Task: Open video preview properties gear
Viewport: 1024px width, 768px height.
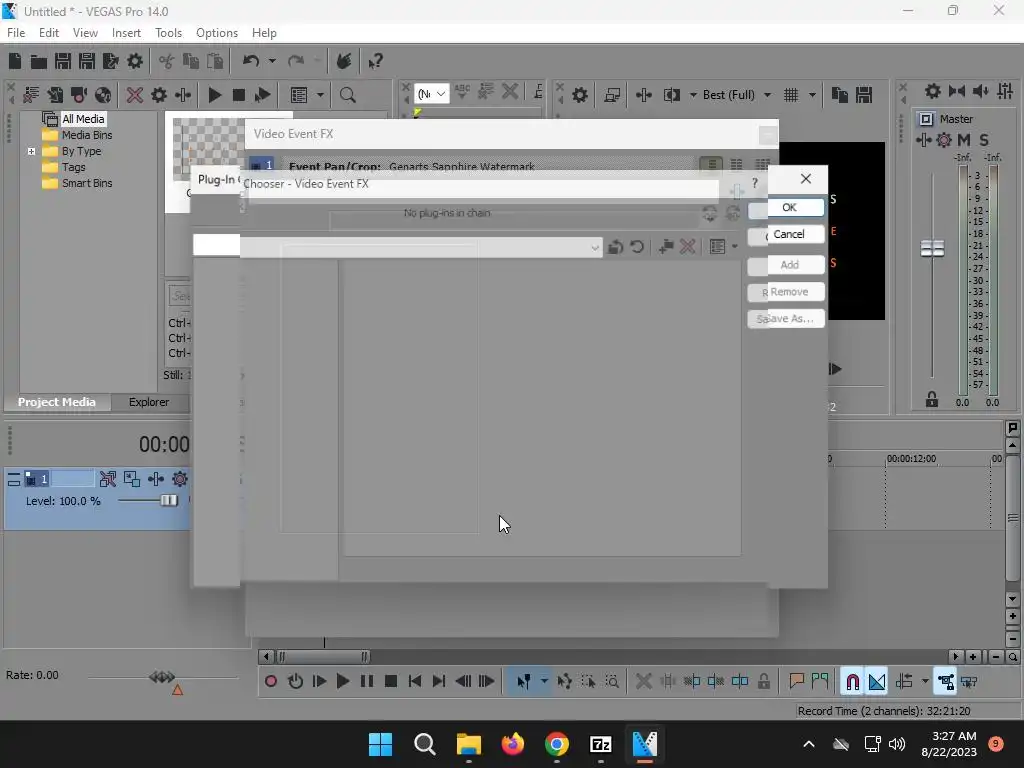Action: coord(579,95)
